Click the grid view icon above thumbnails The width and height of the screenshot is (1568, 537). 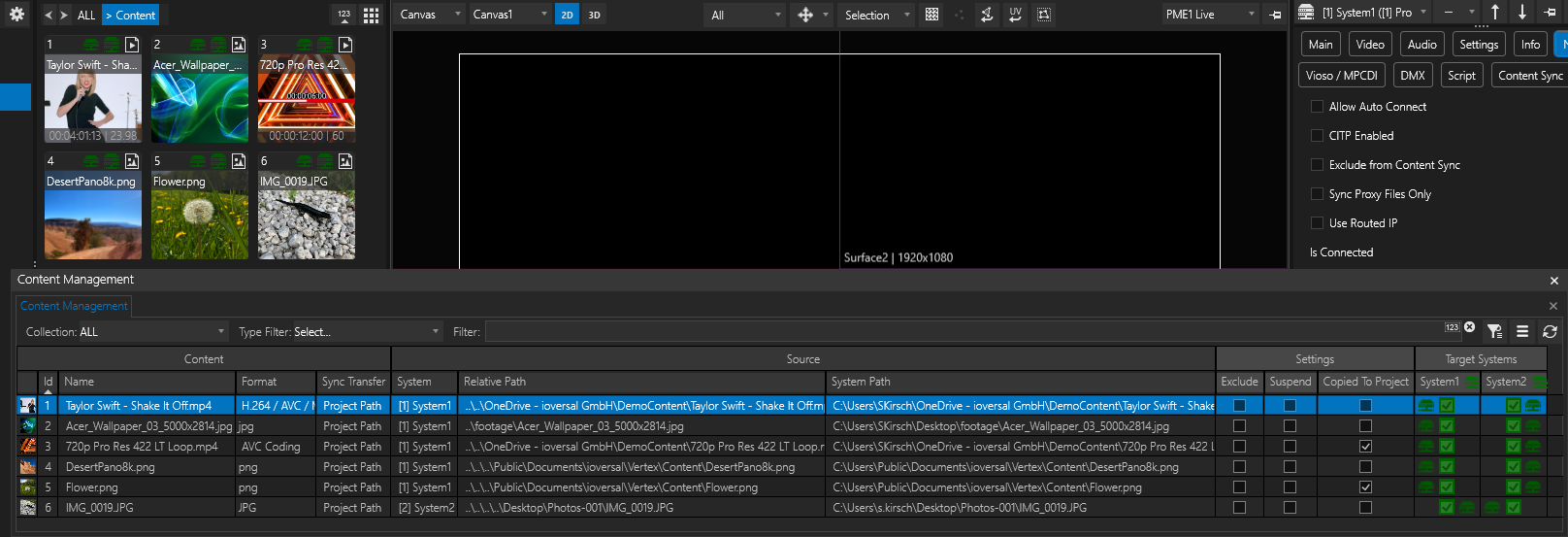point(371,16)
